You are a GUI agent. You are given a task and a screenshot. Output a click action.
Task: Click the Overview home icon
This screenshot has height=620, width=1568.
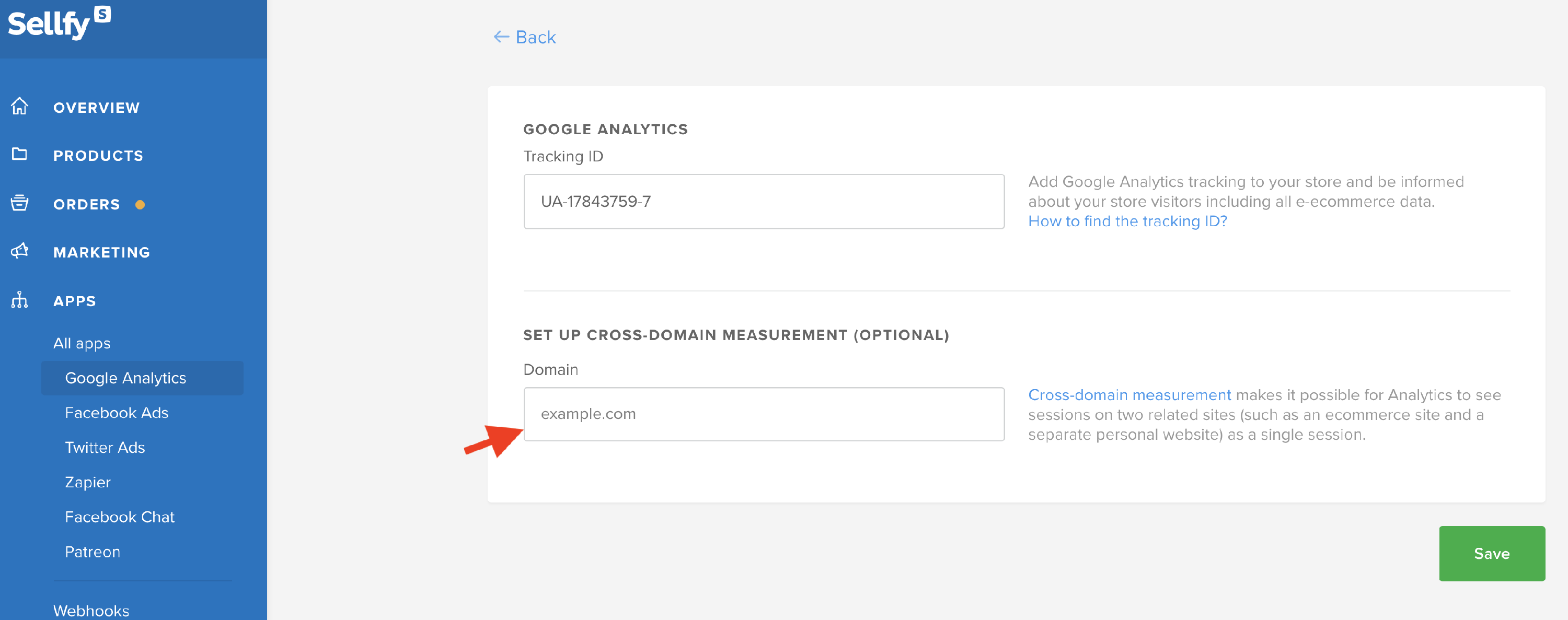tap(19, 107)
